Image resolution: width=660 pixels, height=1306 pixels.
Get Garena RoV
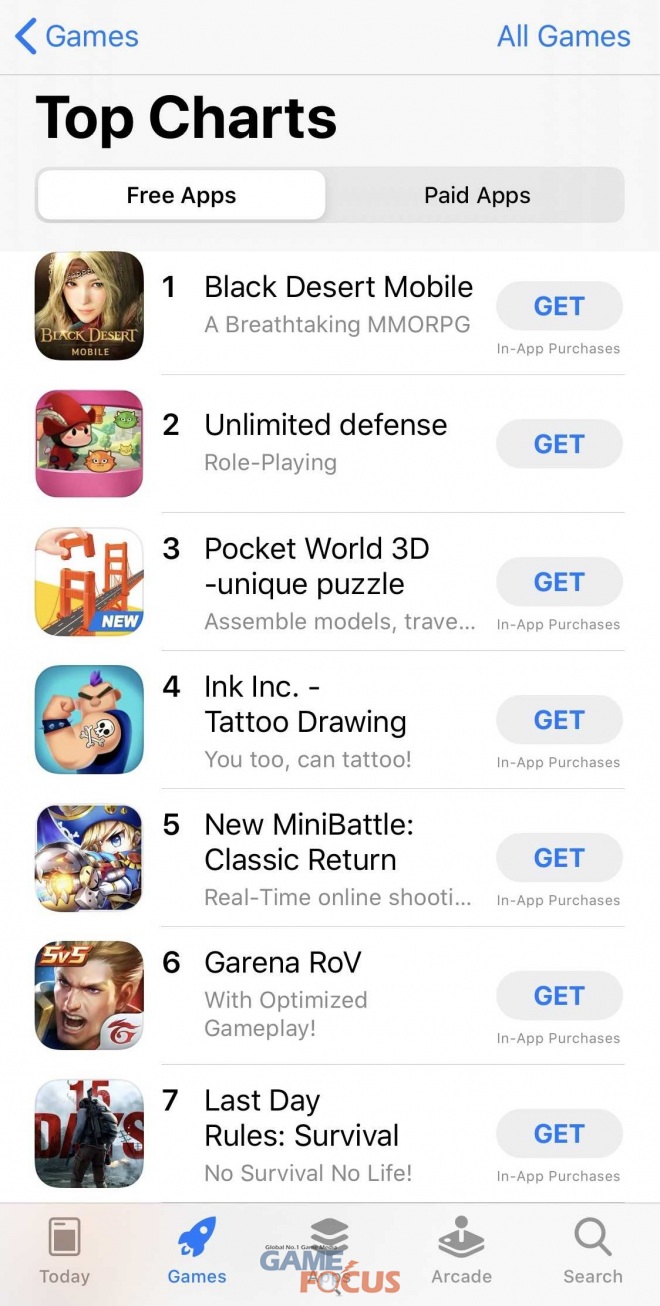click(x=559, y=996)
